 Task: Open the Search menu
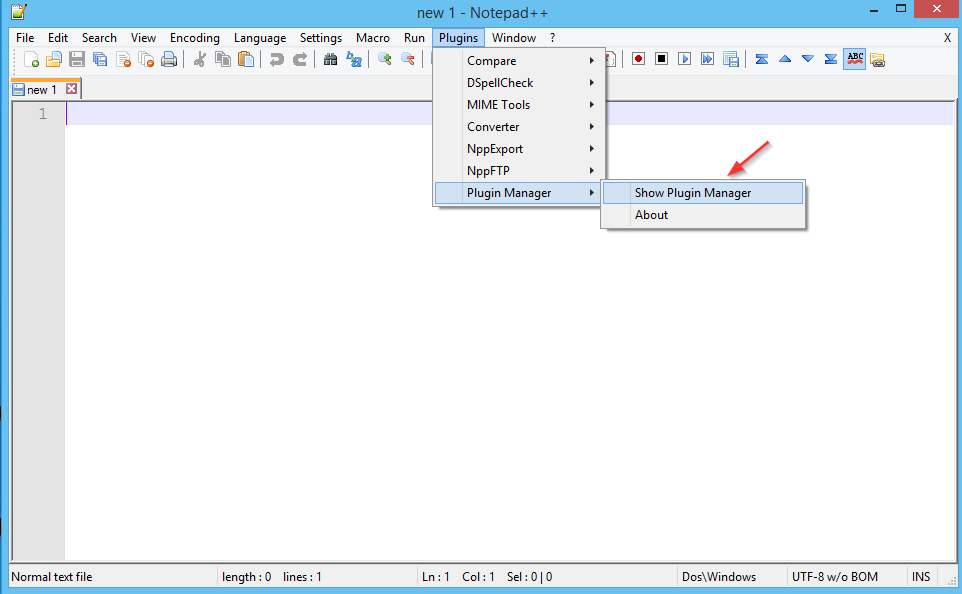pyautogui.click(x=99, y=38)
